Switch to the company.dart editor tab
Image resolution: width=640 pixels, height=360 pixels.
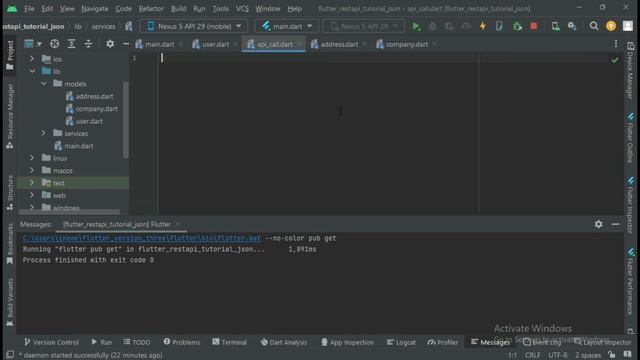pos(407,44)
